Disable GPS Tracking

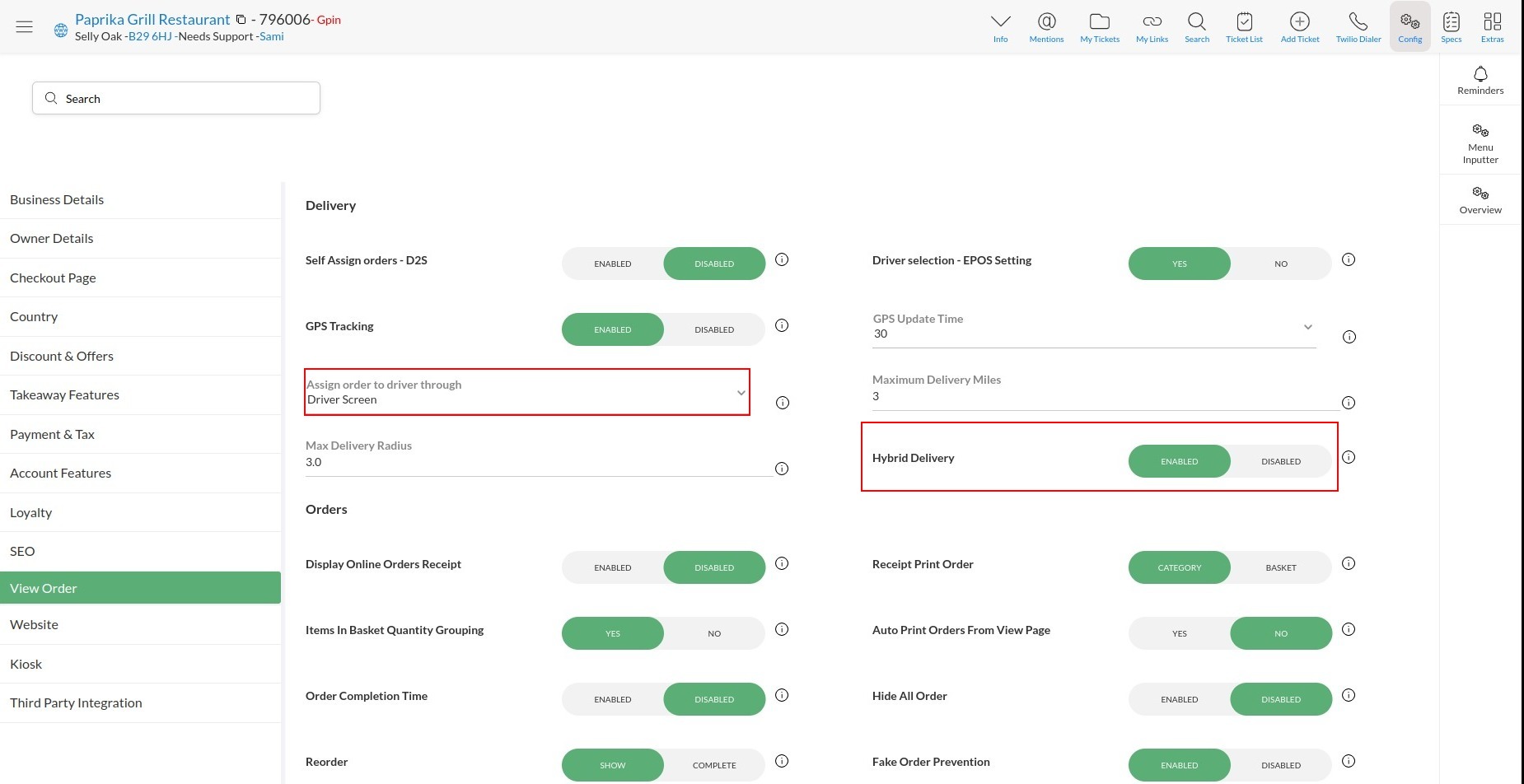(714, 329)
